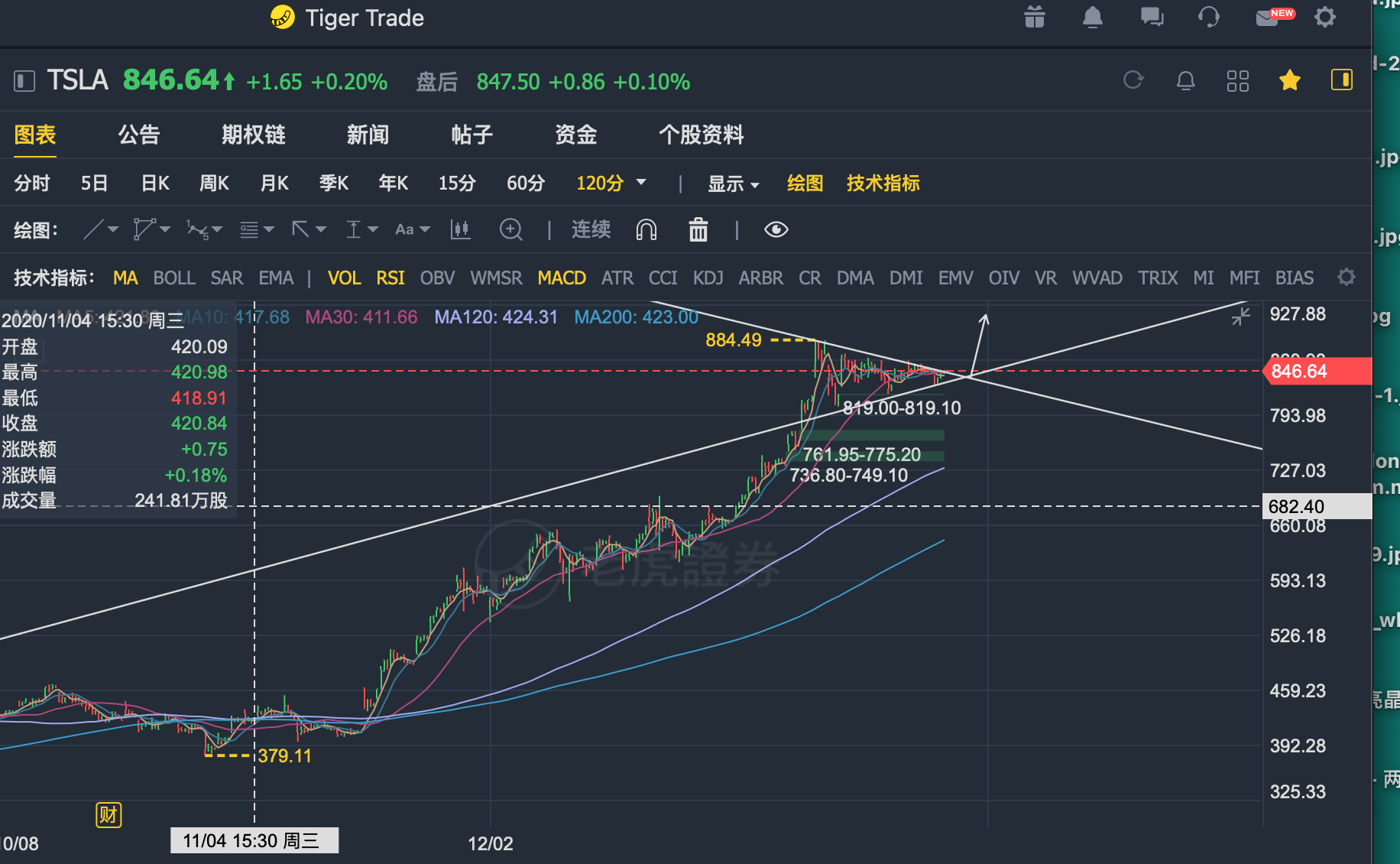
Task: Toggle 连续 continuous drawing mode
Action: pos(591,229)
